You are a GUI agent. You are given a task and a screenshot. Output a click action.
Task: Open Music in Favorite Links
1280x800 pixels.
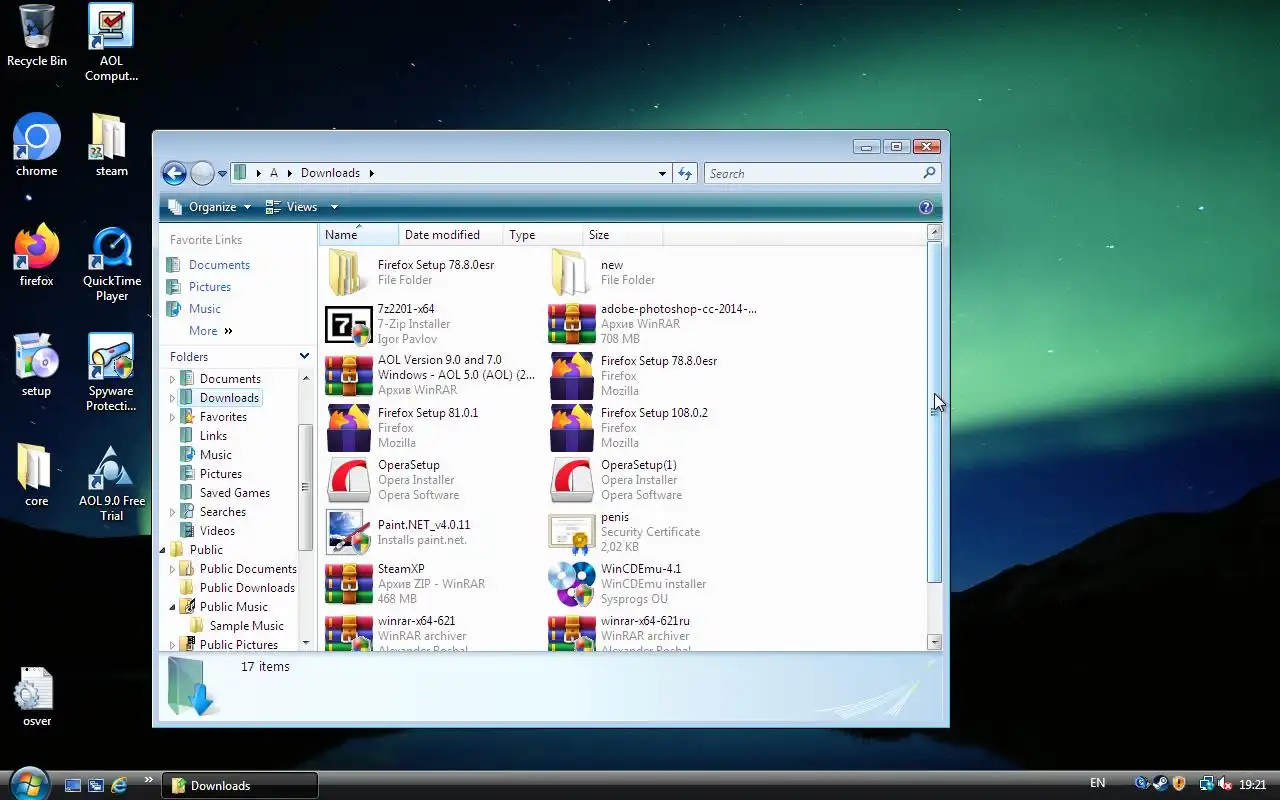coord(205,309)
